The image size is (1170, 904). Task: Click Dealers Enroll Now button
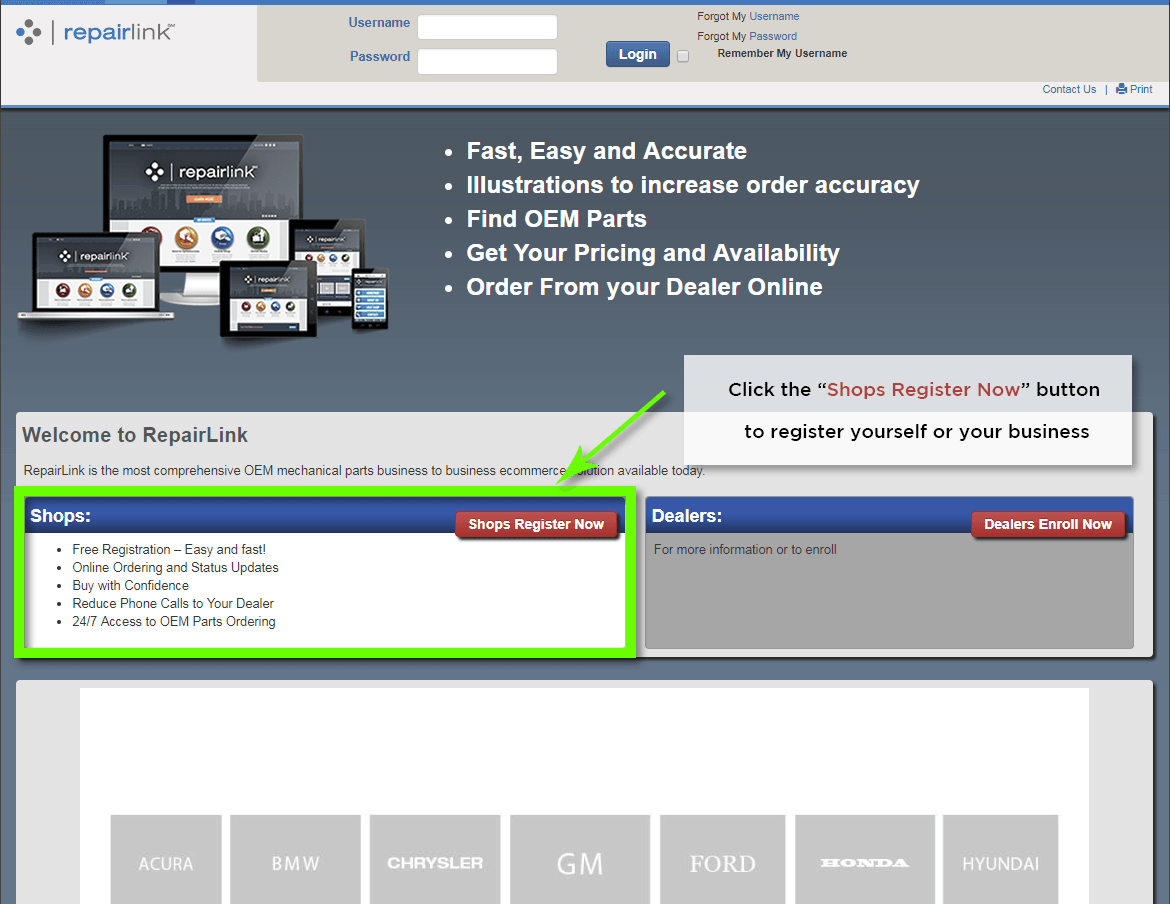(x=1048, y=524)
